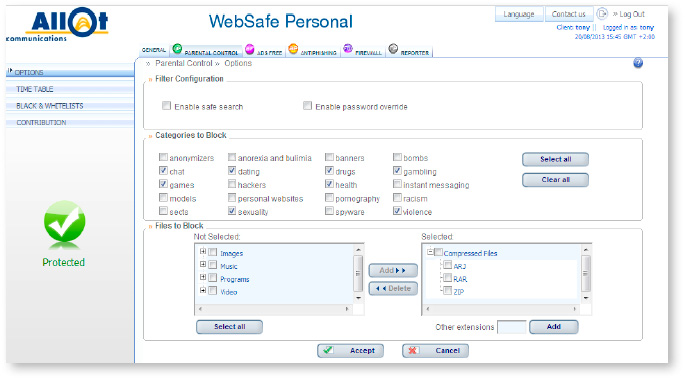Click the Not Selected list horizontal scrollbar
The width and height of the screenshot is (685, 378).
tap(274, 309)
